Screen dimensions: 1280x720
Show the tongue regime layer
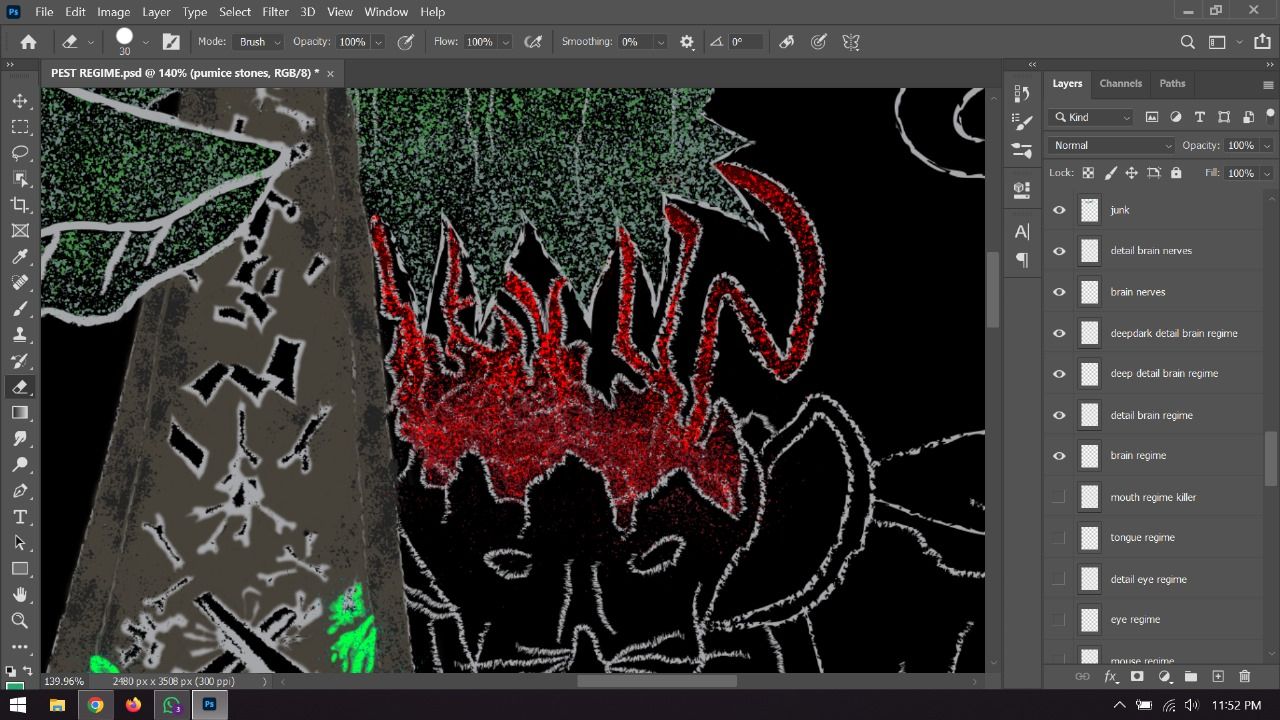1059,538
